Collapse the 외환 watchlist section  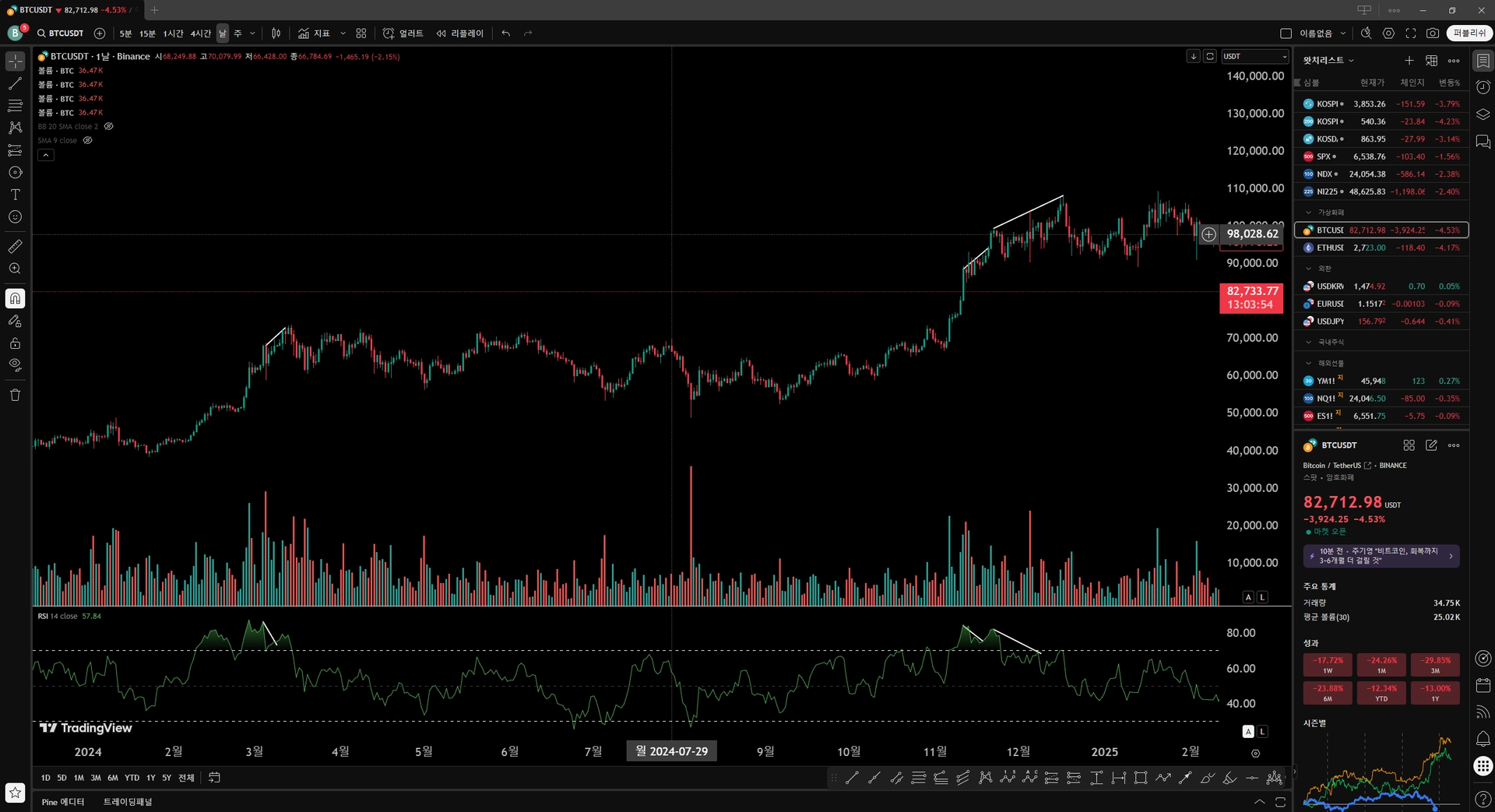(x=1308, y=269)
